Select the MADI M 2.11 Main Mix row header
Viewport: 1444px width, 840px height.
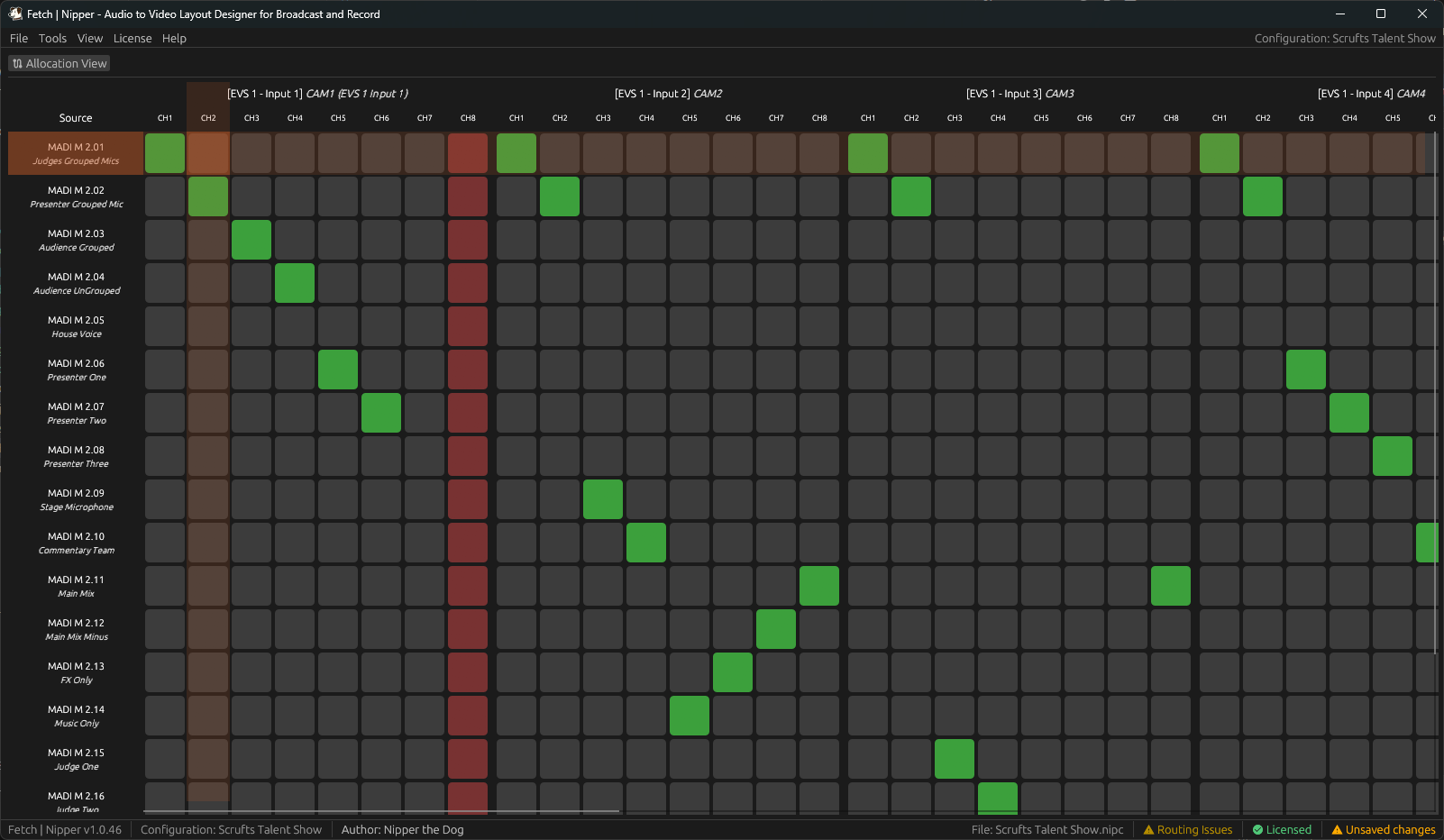click(76, 586)
